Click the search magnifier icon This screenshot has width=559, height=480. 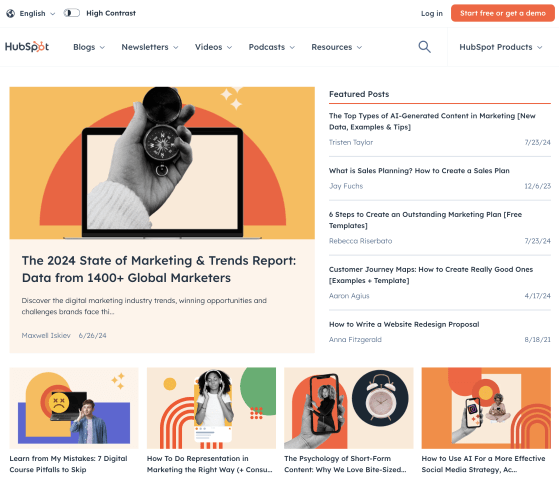coord(424,47)
